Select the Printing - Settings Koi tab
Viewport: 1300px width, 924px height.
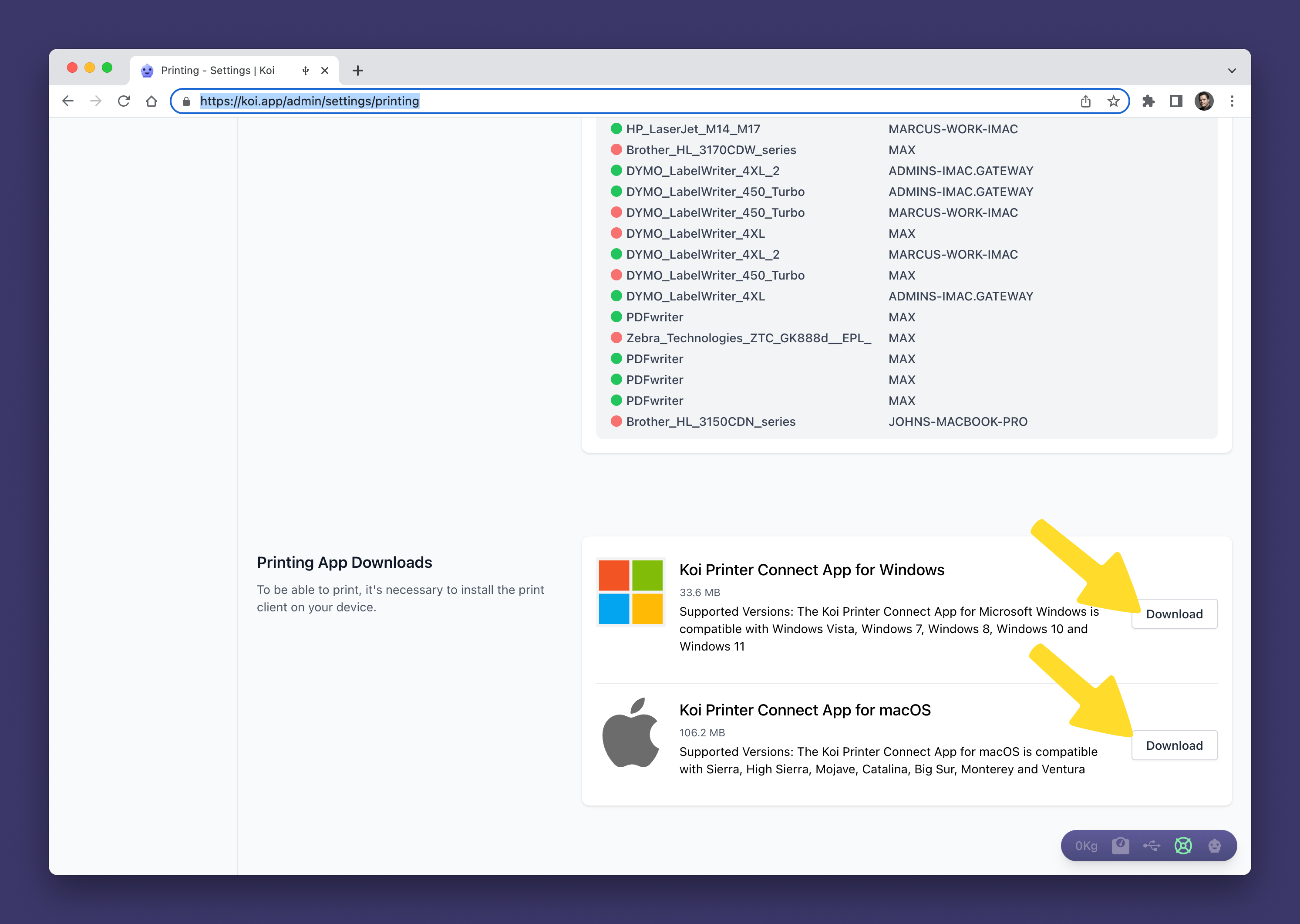click(x=218, y=71)
